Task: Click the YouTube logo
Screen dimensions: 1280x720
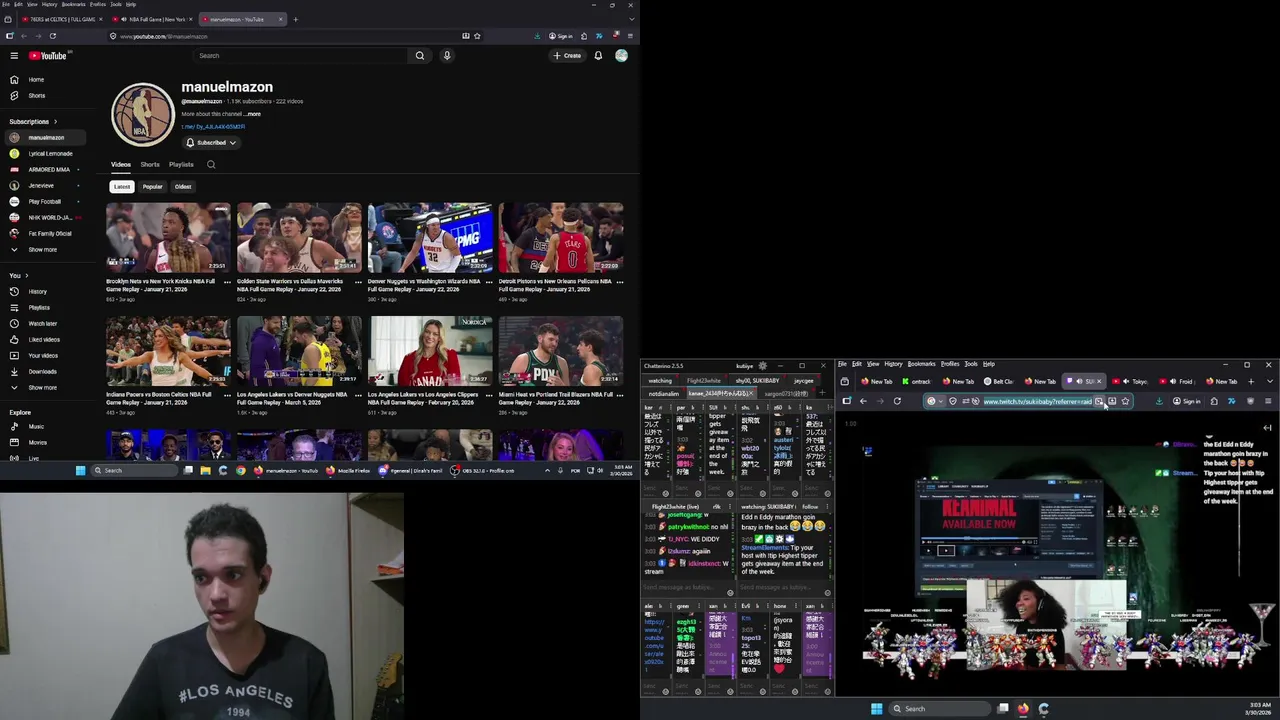Action: coord(47,56)
